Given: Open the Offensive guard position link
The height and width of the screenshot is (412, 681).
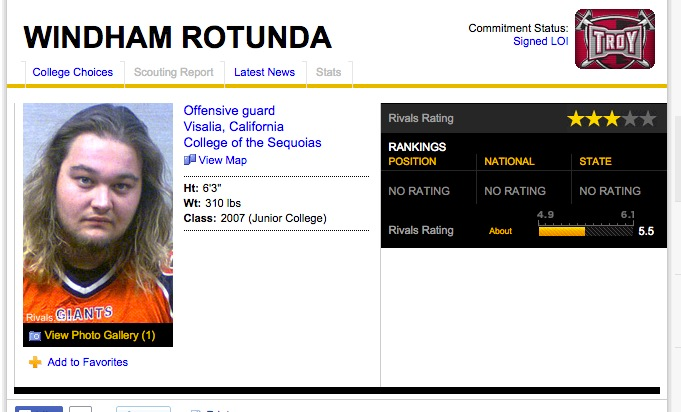Looking at the screenshot, I should click(x=229, y=111).
